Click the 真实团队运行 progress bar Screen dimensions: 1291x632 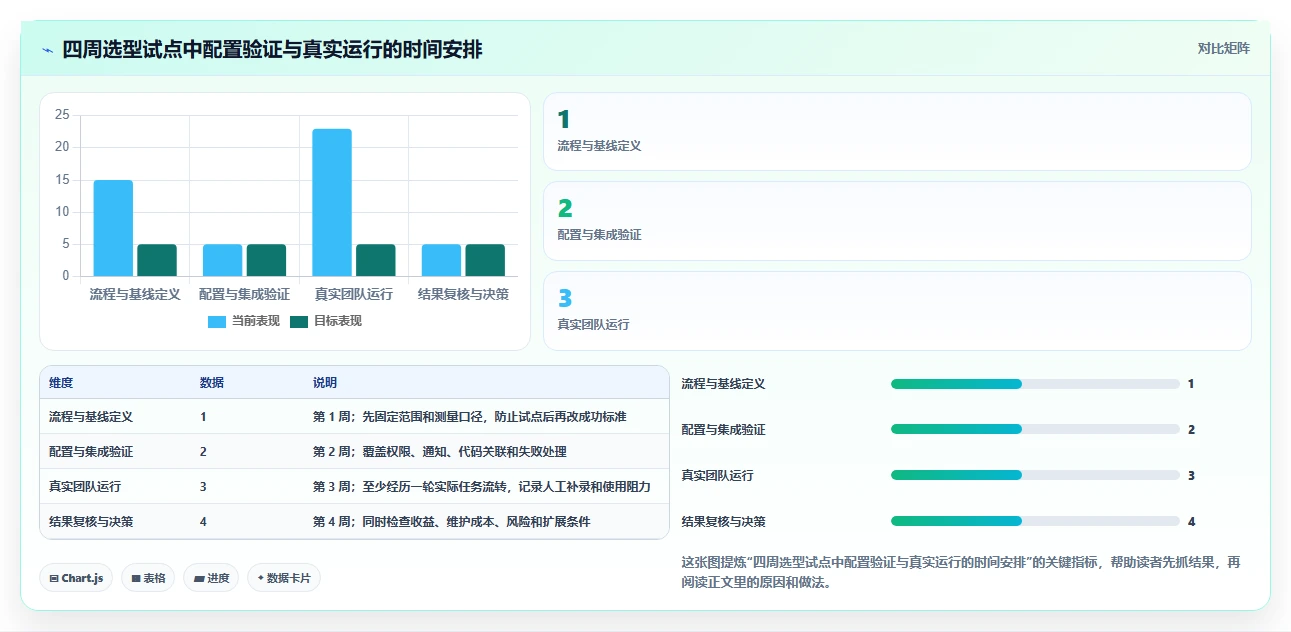[x=1035, y=475]
